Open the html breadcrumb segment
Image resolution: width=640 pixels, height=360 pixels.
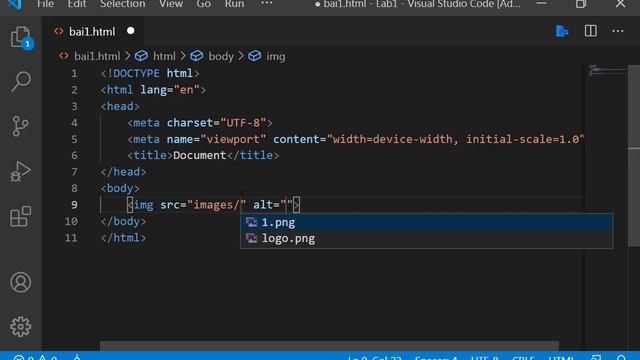pos(164,56)
